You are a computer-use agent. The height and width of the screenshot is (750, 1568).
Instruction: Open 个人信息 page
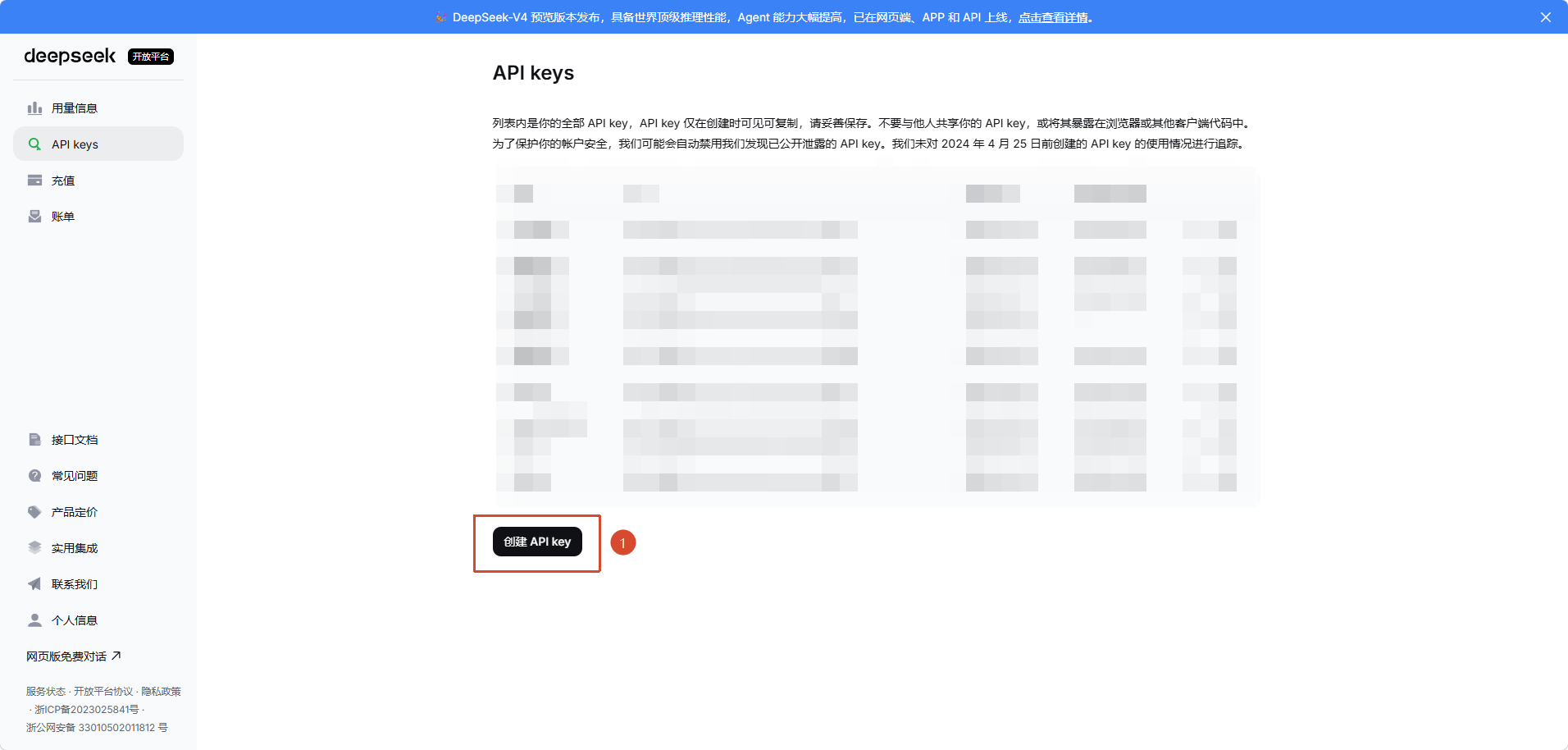98,620
